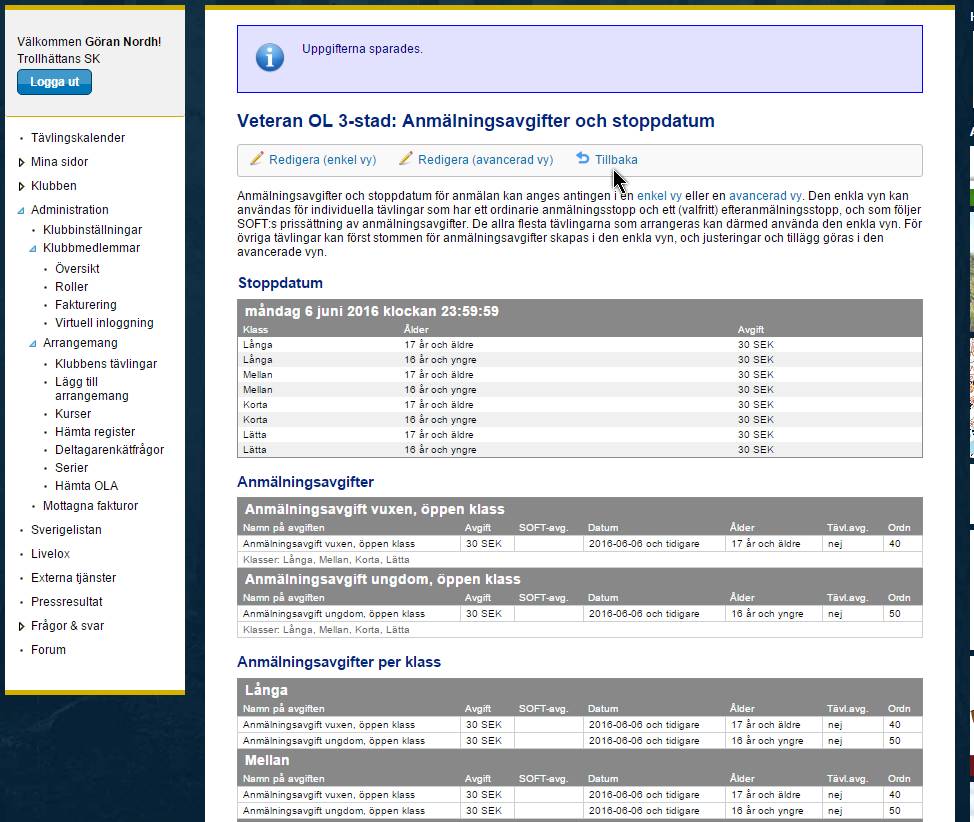Open Livelox in the sidebar

click(x=50, y=554)
